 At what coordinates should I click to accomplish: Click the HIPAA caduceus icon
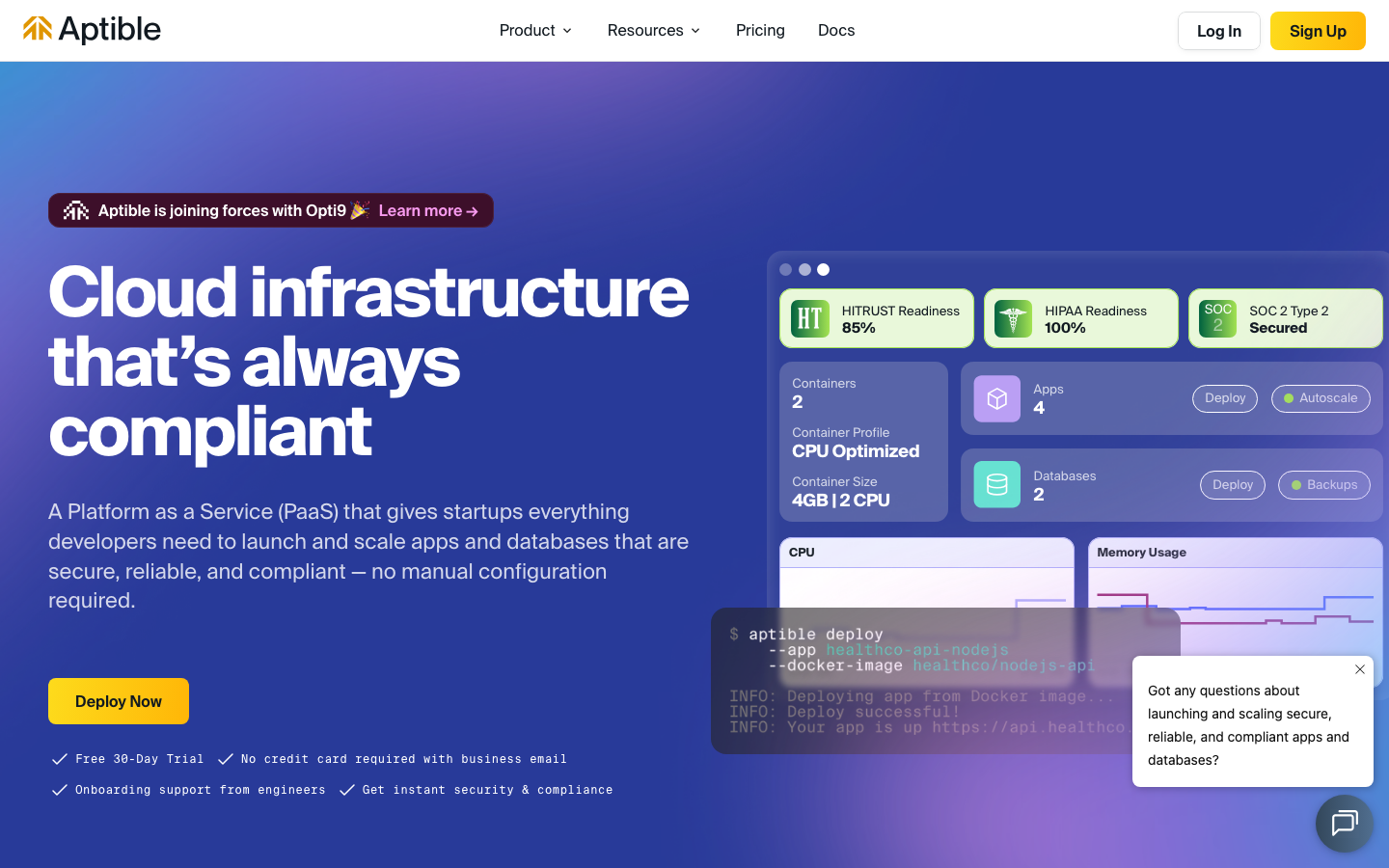[1013, 318]
